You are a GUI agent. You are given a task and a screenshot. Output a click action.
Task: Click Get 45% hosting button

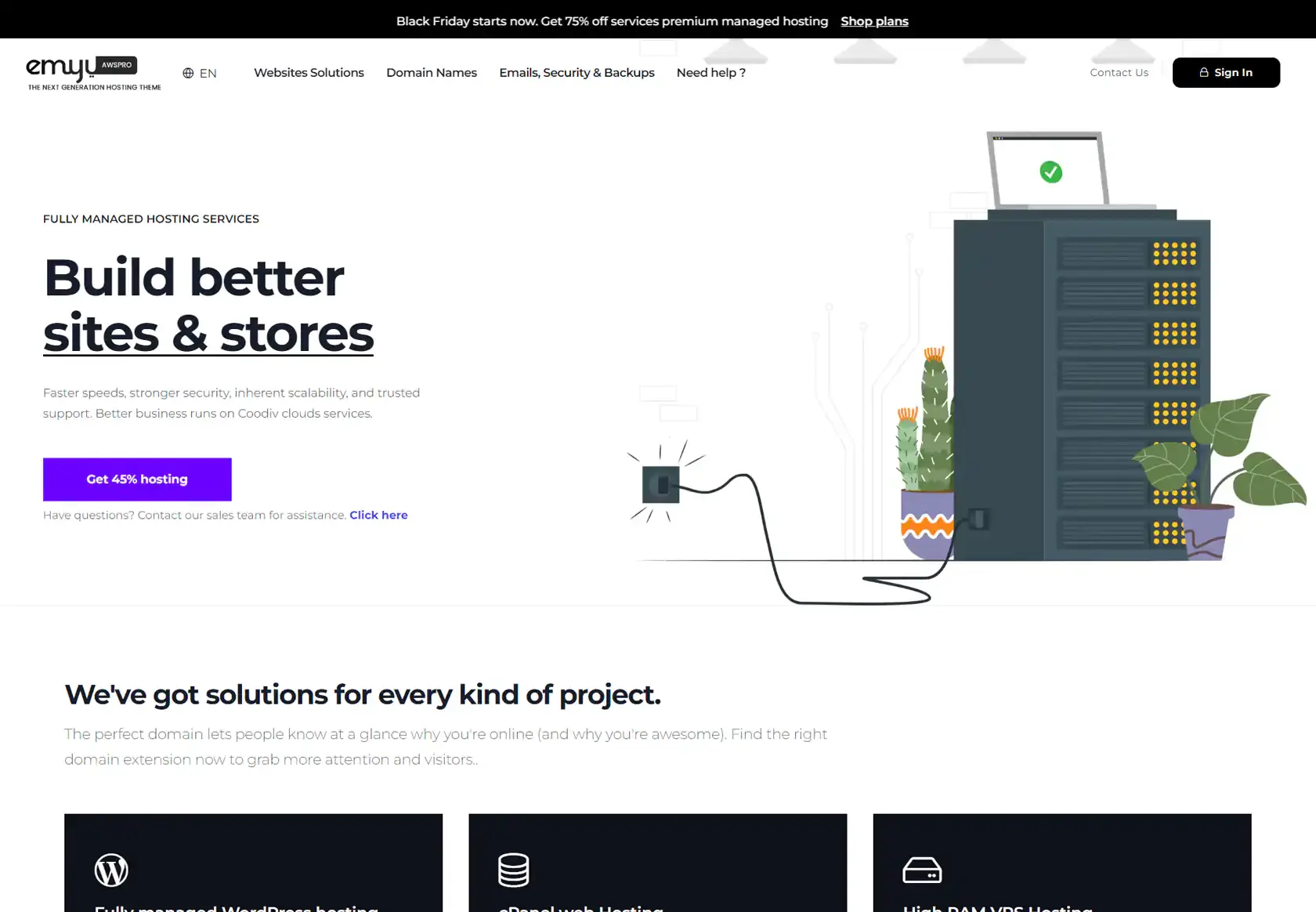click(137, 480)
